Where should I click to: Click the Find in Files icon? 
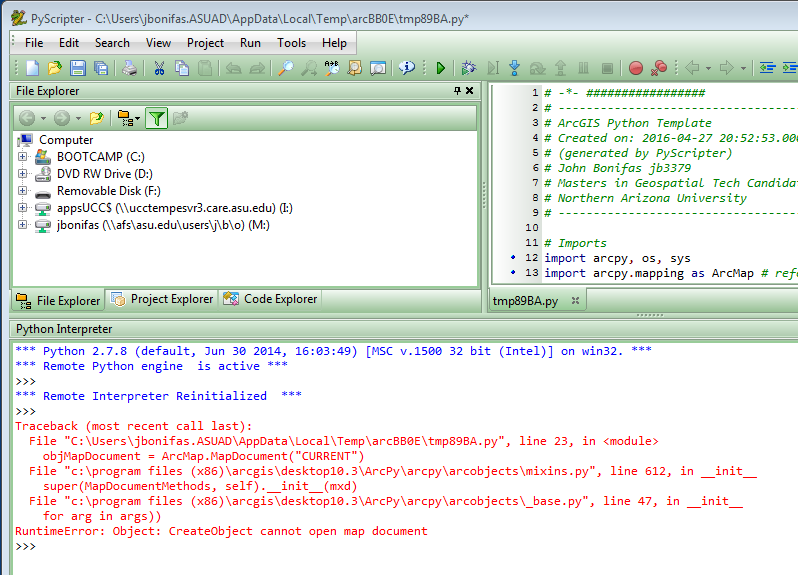point(355,68)
